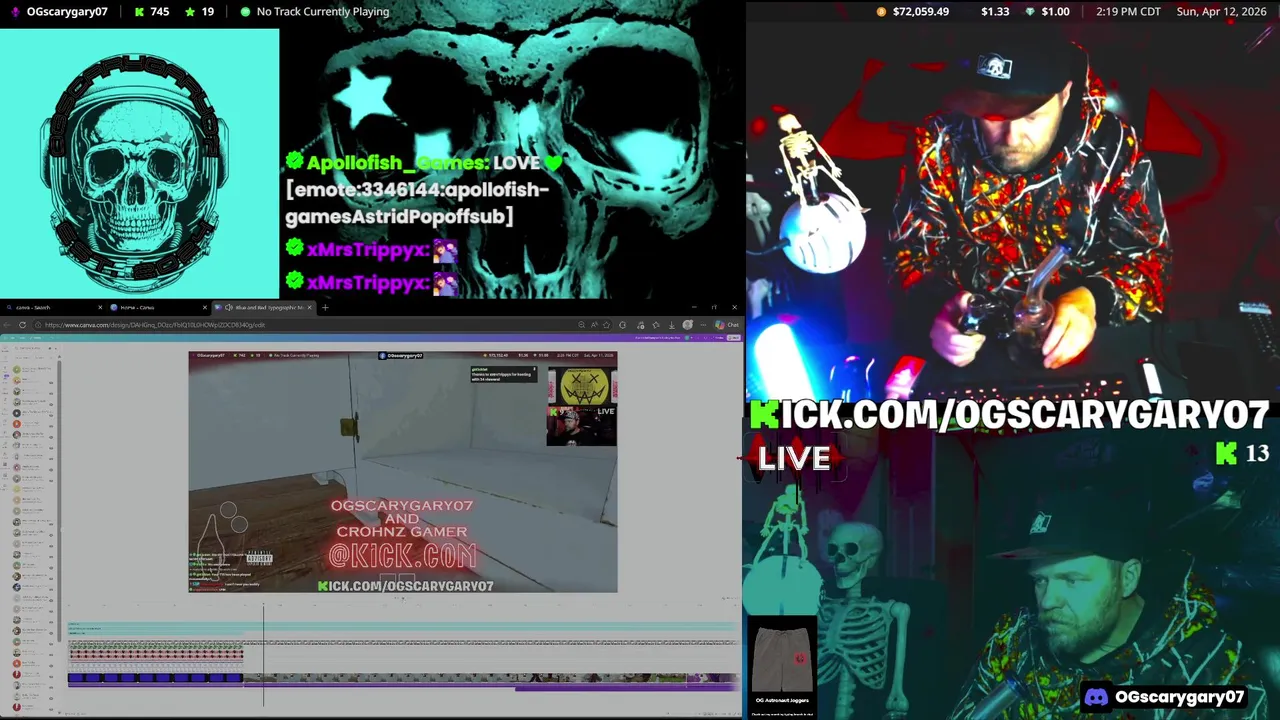Close the 'Home - Canva' tab
This screenshot has width=1280, height=720.
(205, 307)
